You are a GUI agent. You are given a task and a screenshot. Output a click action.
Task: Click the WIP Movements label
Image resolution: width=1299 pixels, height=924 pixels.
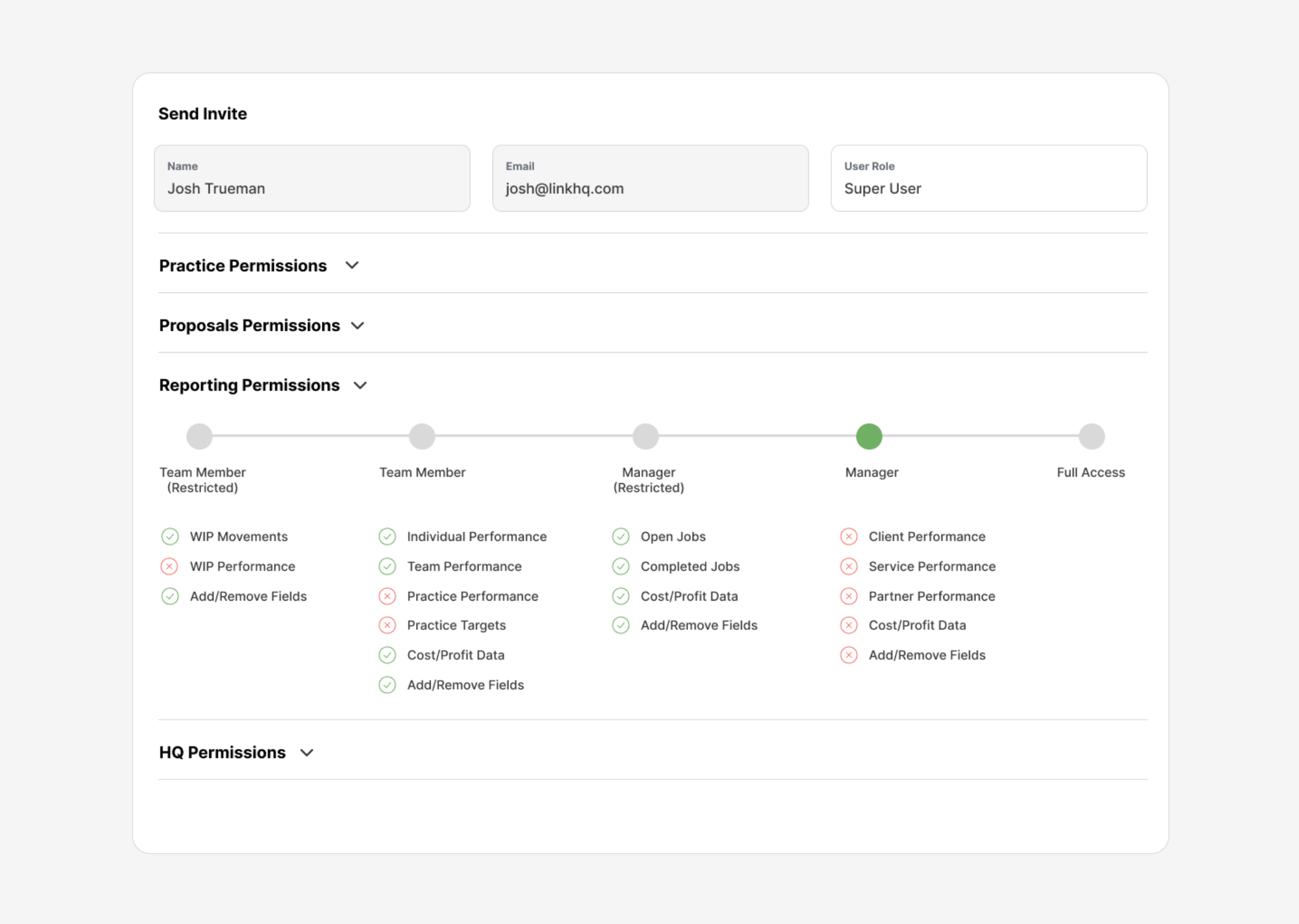coord(239,537)
